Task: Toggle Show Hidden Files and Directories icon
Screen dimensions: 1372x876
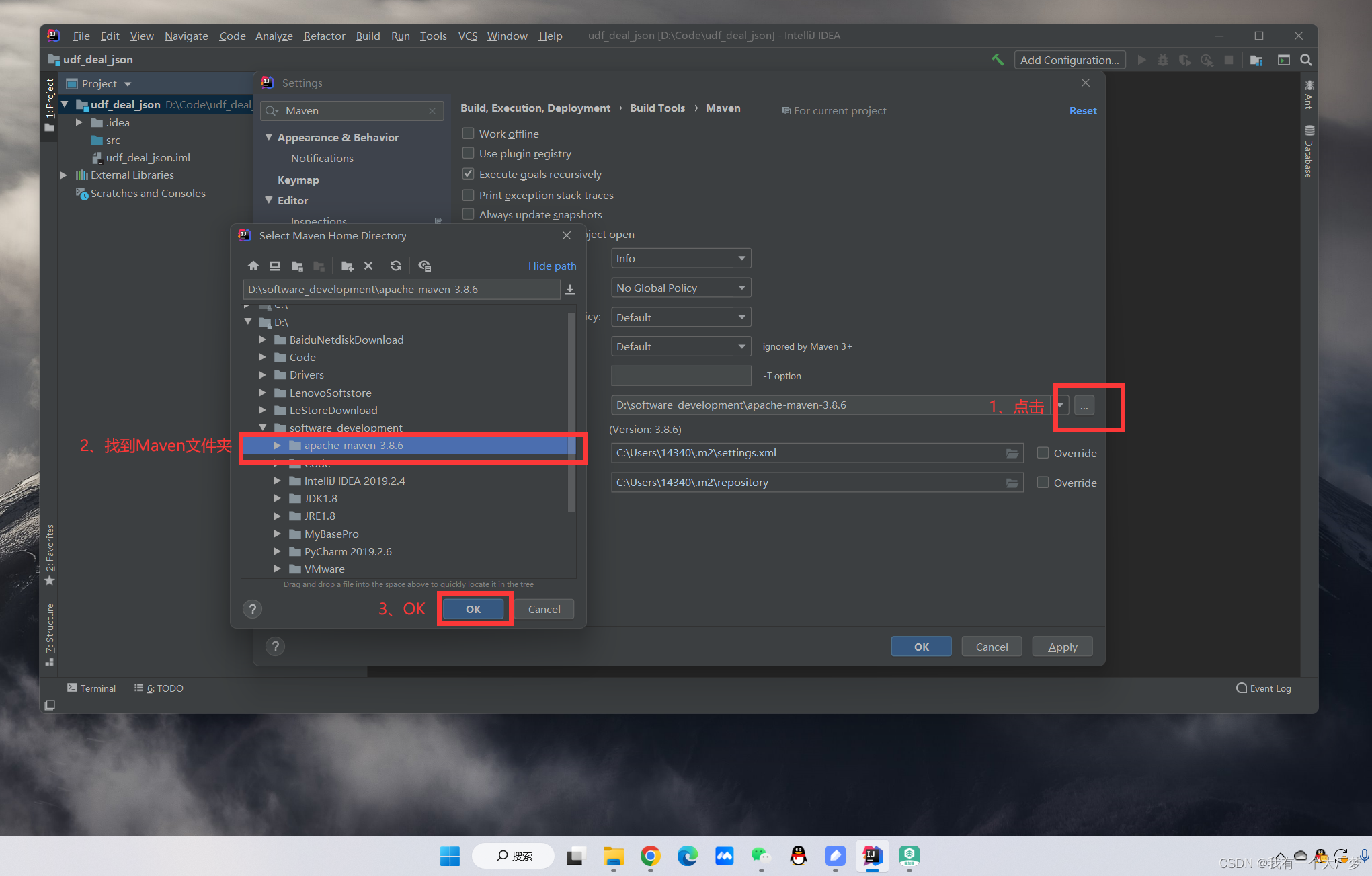Action: click(424, 266)
